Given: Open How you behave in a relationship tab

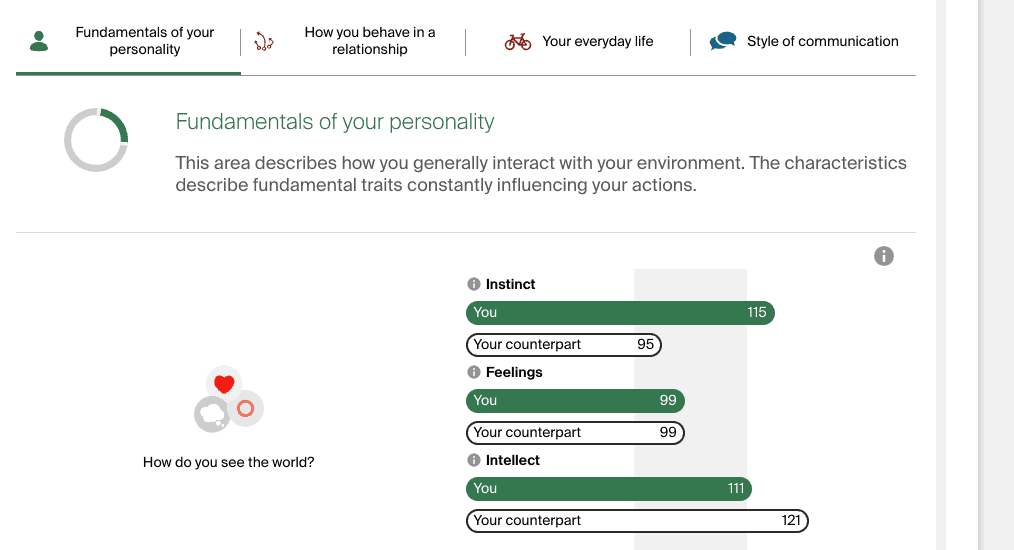Looking at the screenshot, I should click(370, 41).
